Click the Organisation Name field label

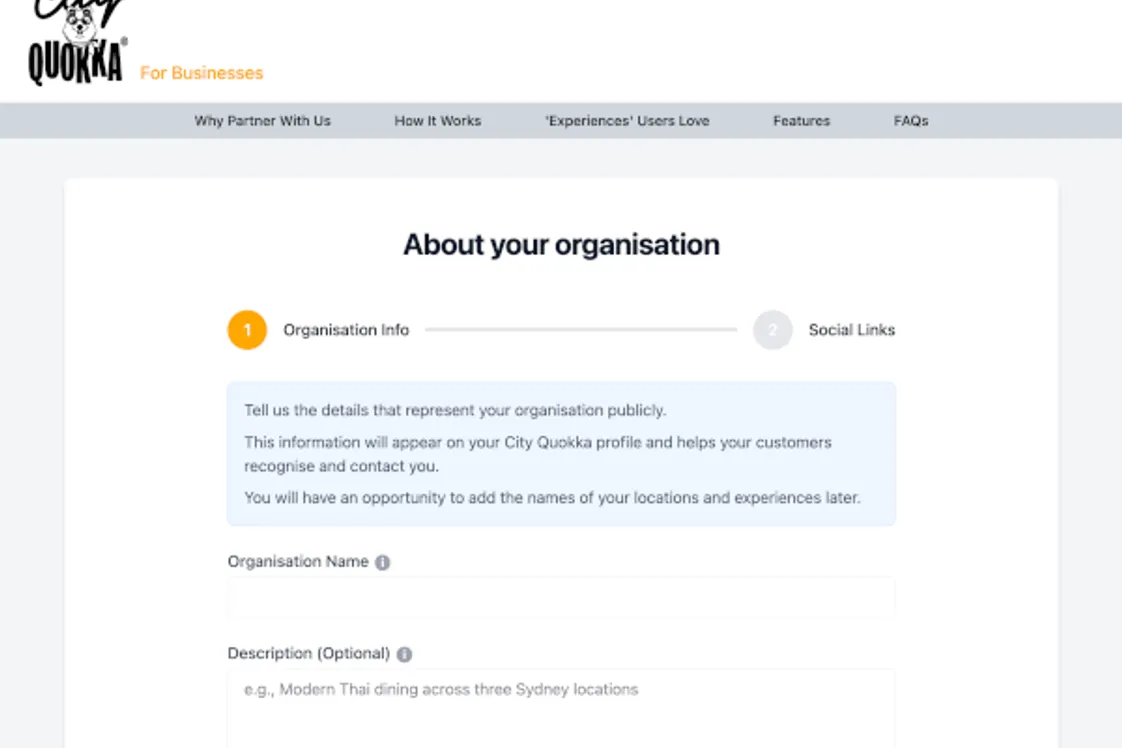(298, 562)
